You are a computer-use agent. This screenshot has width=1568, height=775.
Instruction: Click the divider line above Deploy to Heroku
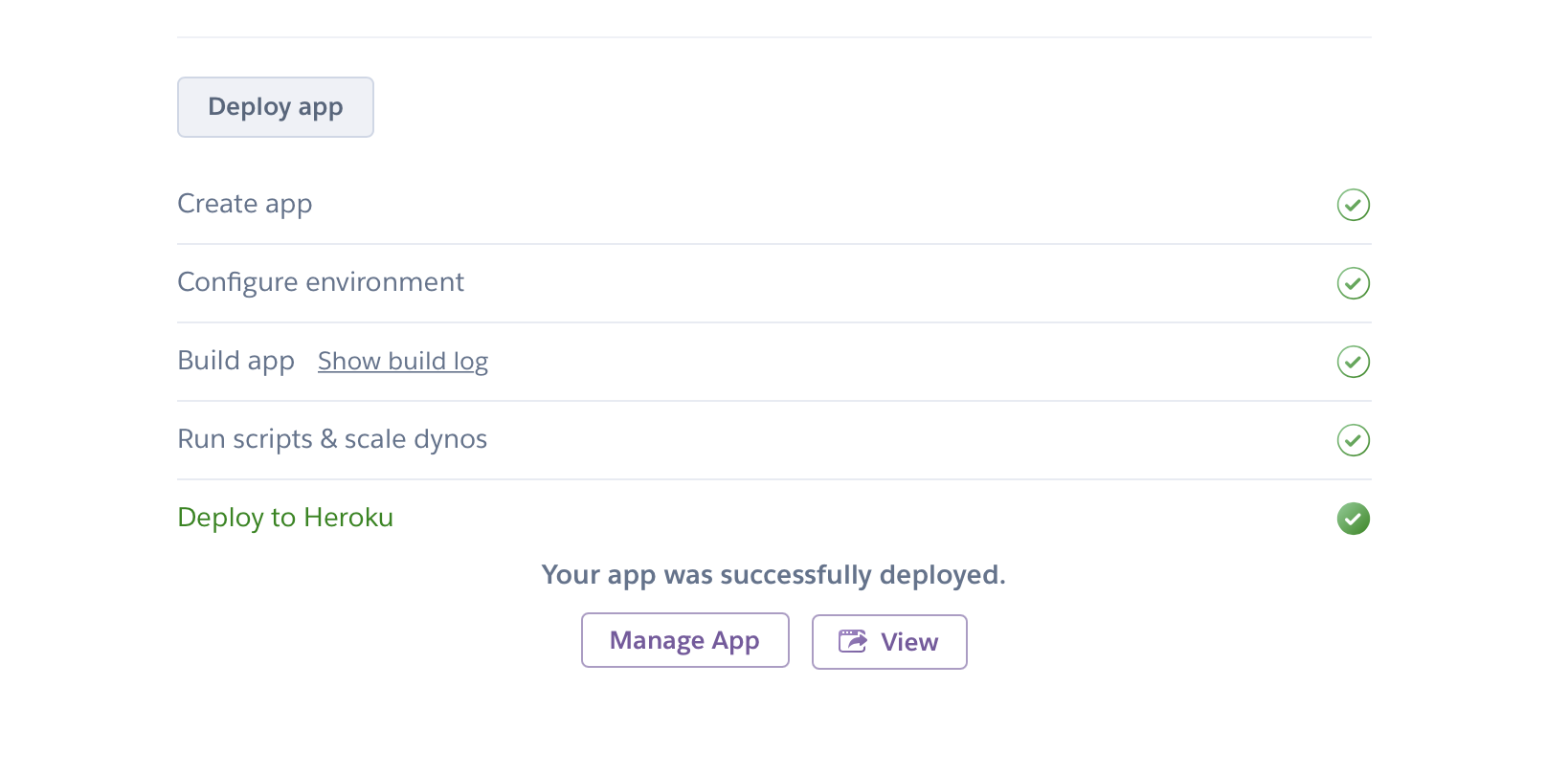[x=773, y=479]
